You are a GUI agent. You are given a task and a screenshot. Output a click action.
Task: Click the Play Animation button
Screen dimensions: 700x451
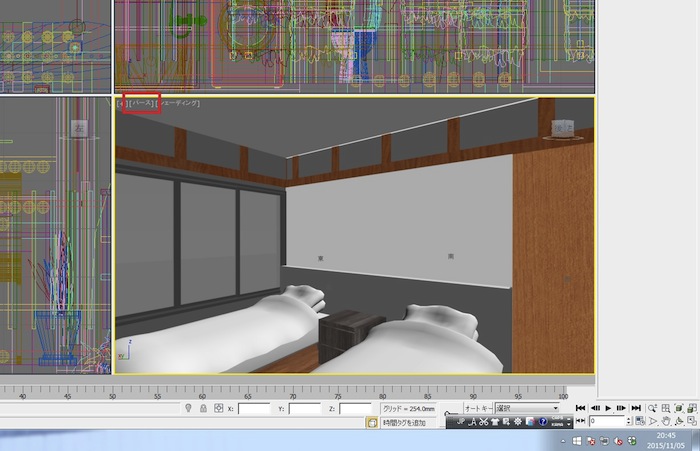point(608,408)
